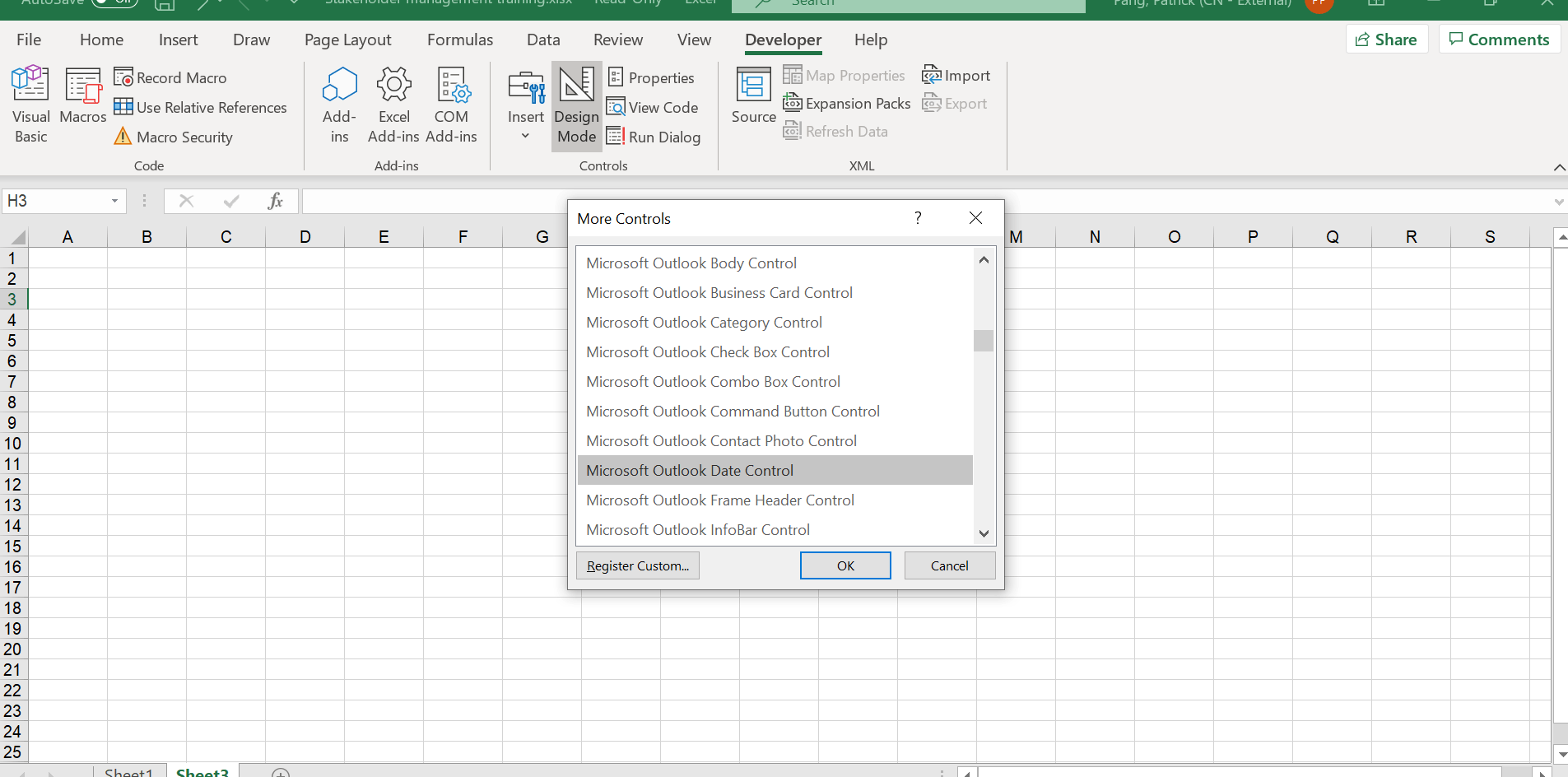1568x777 pixels.
Task: Select Microsoft Outlook Category Control
Action: (775, 323)
